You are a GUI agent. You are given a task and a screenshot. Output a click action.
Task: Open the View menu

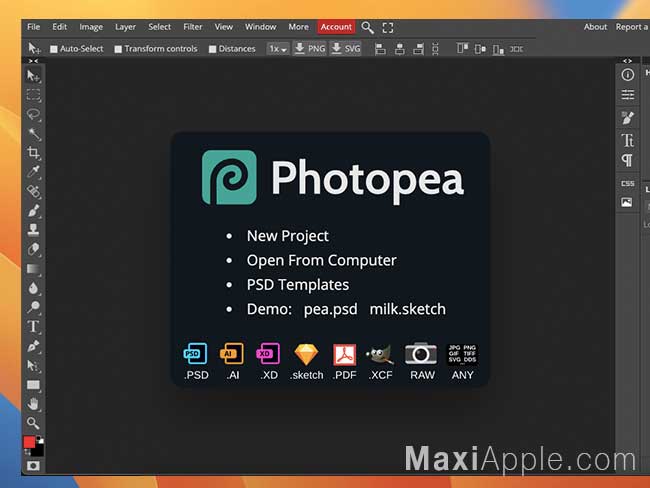(223, 27)
